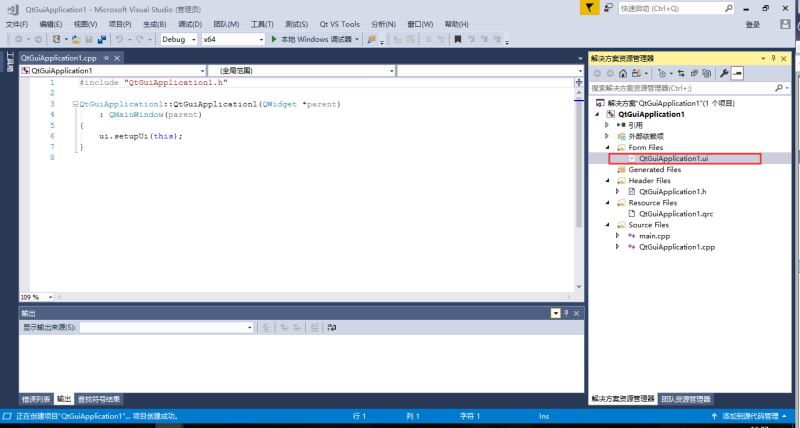Expand the main.cpp tree node

pyautogui.click(x=618, y=235)
